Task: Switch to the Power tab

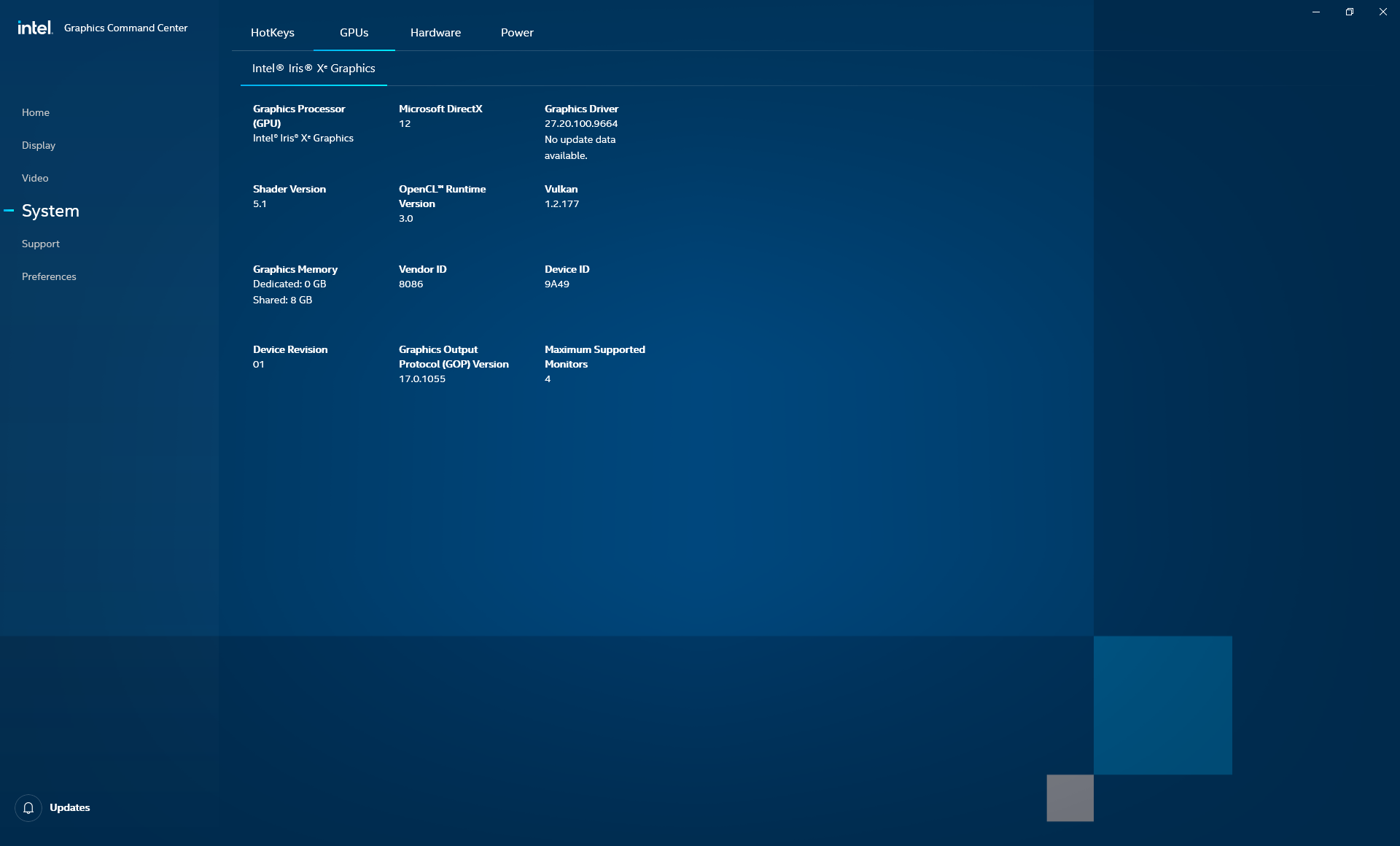Action: click(517, 33)
